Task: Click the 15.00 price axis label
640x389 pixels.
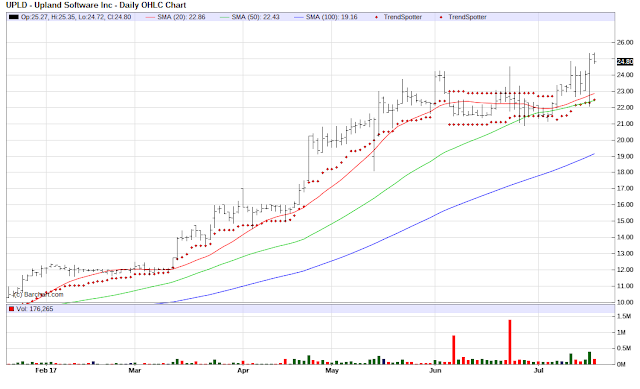Action: [625, 221]
